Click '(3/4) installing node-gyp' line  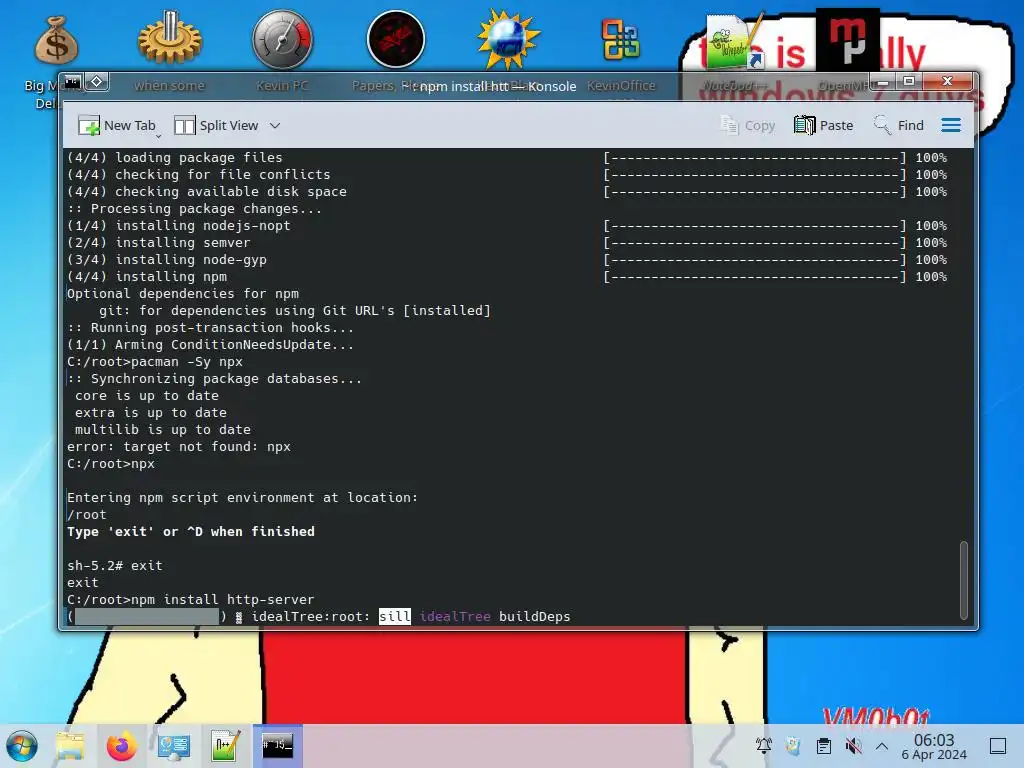click(x=167, y=260)
